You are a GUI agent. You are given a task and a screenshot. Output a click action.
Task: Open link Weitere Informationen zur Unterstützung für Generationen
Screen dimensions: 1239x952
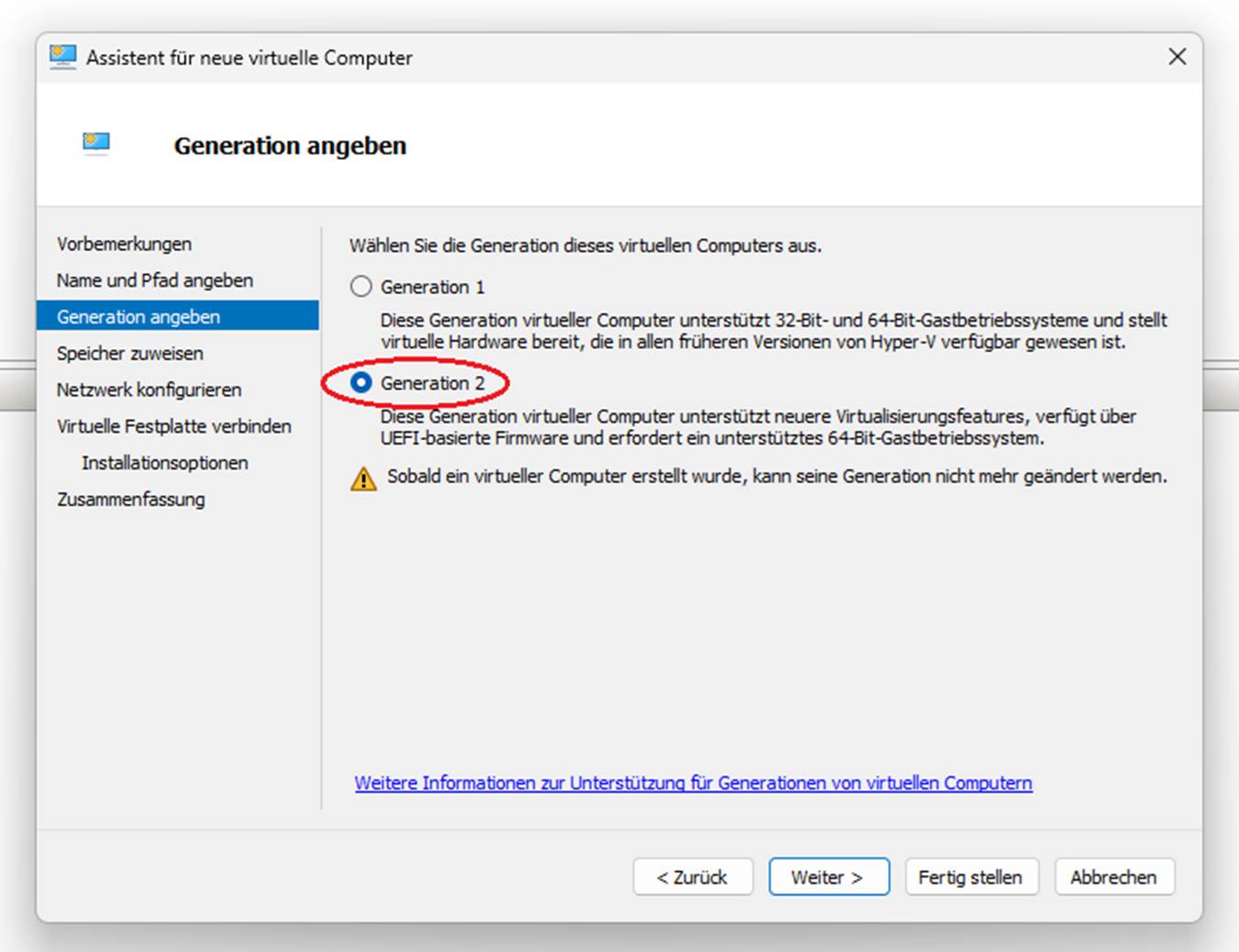(x=693, y=783)
